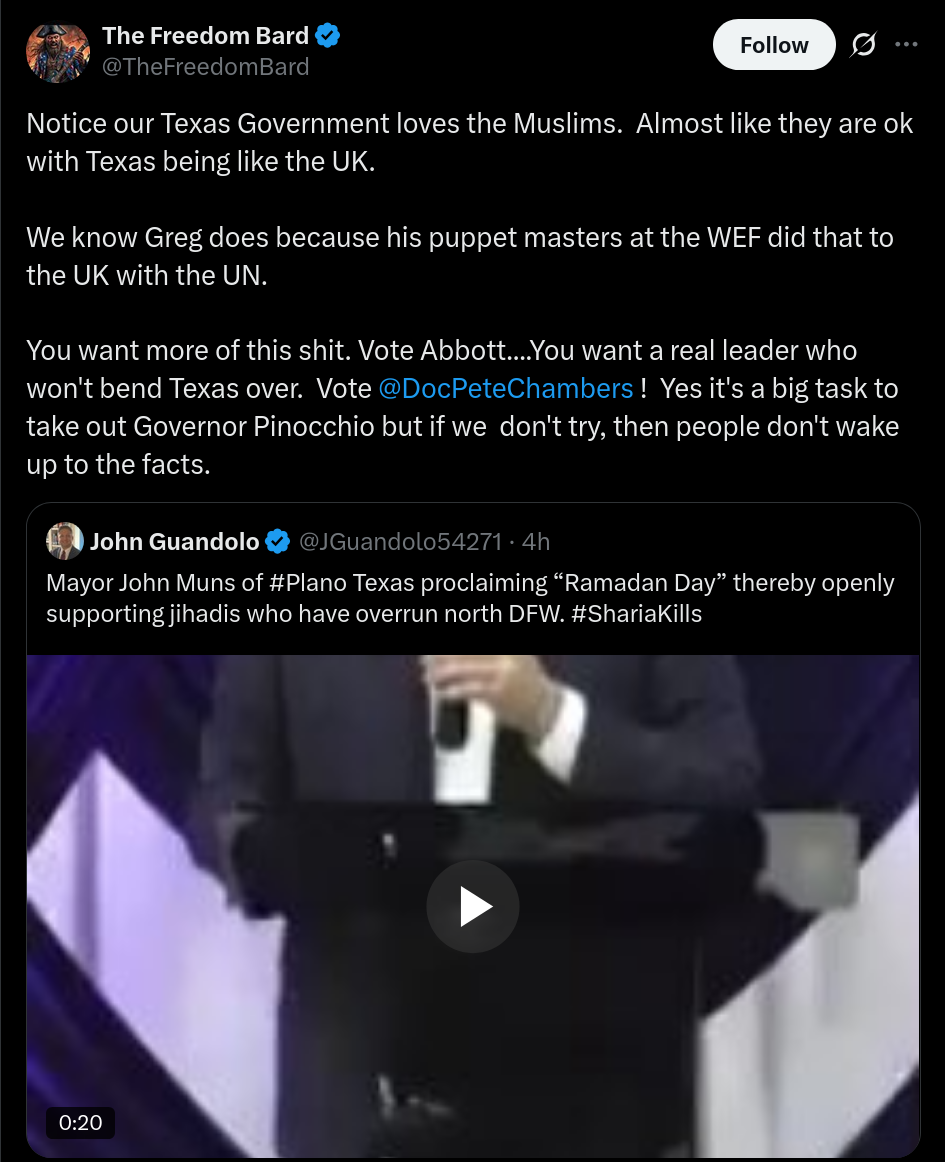This screenshot has width=945, height=1162.
Task: Click the first line mentioning Texas Government
Action: point(470,123)
